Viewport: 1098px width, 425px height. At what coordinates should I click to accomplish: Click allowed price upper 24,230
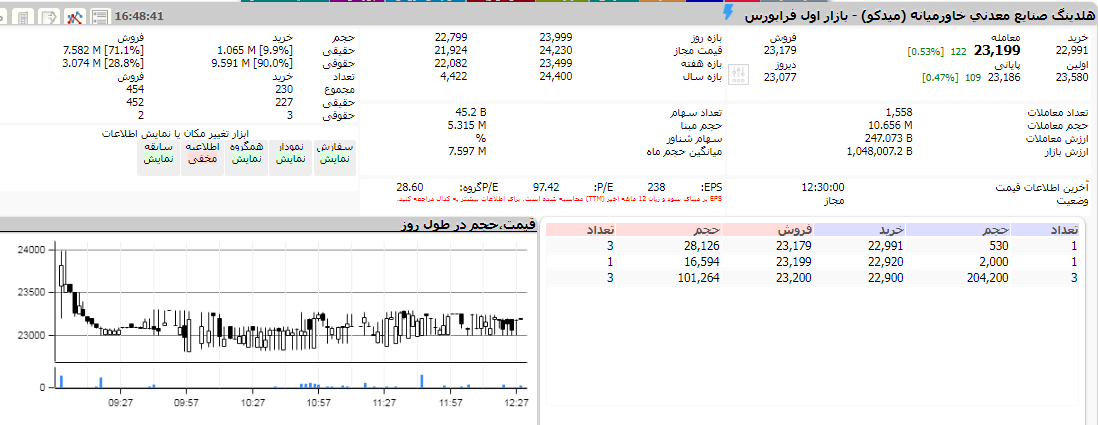[x=556, y=50]
